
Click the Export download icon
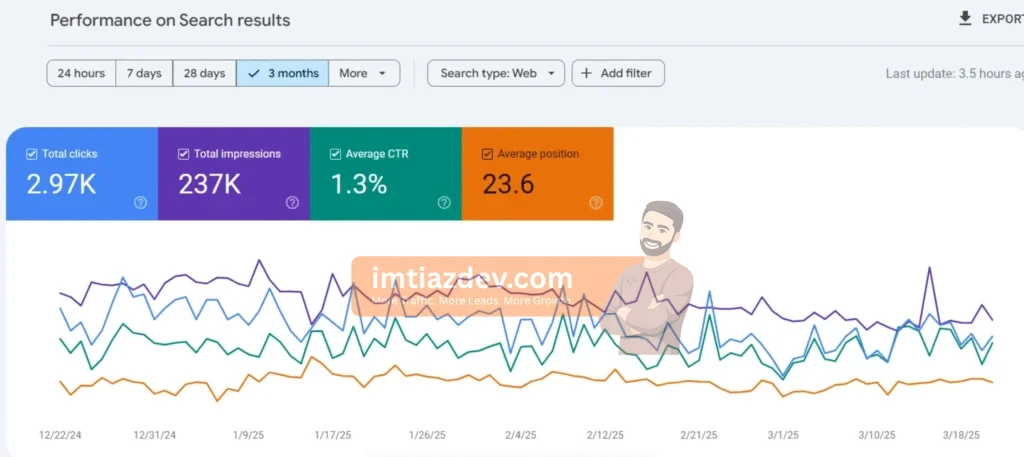click(x=965, y=19)
